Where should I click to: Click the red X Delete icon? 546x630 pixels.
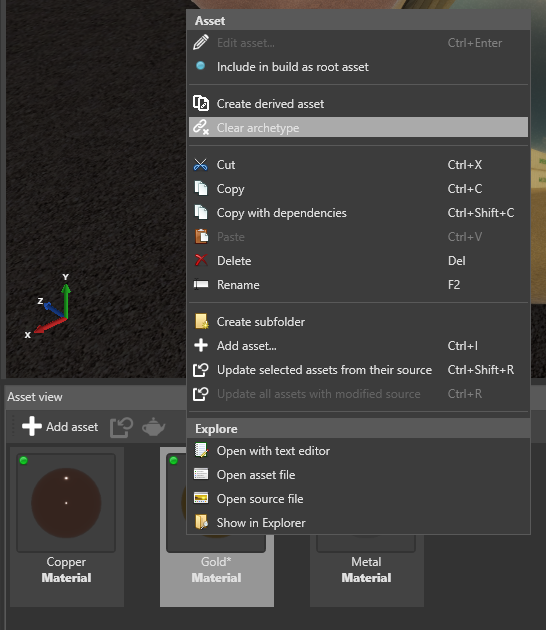pos(201,260)
